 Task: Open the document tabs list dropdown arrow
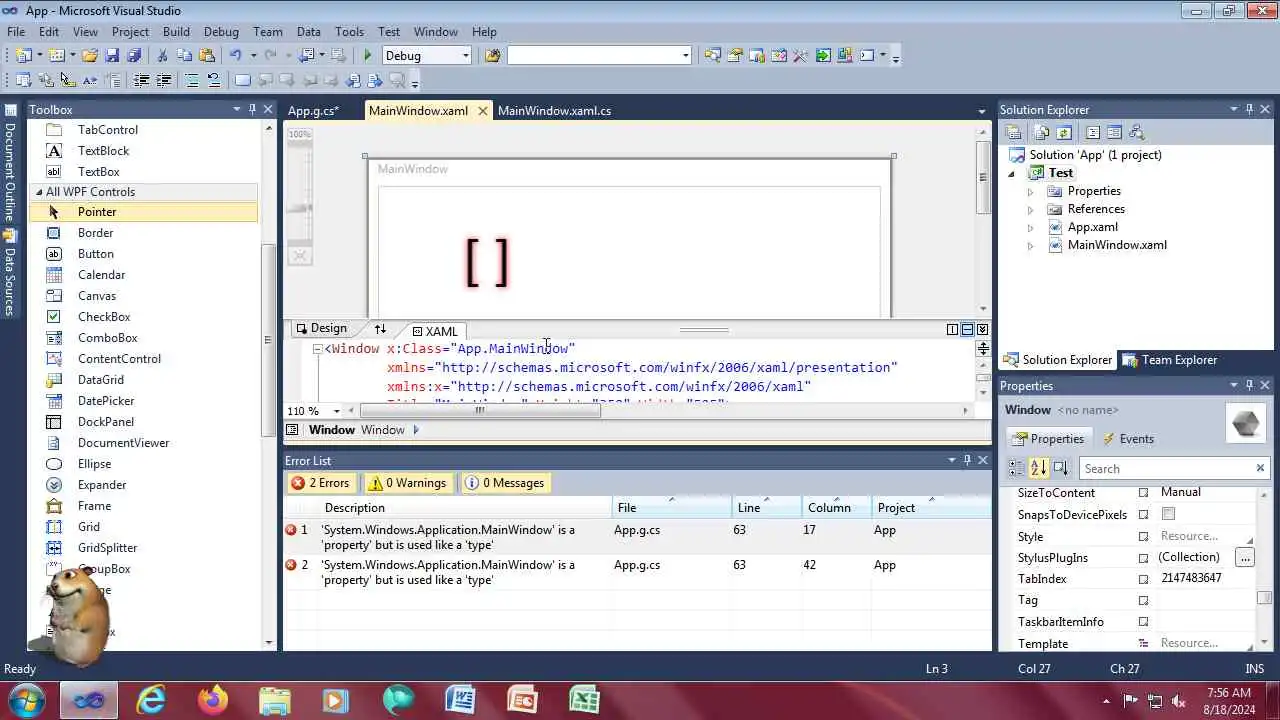click(x=982, y=111)
